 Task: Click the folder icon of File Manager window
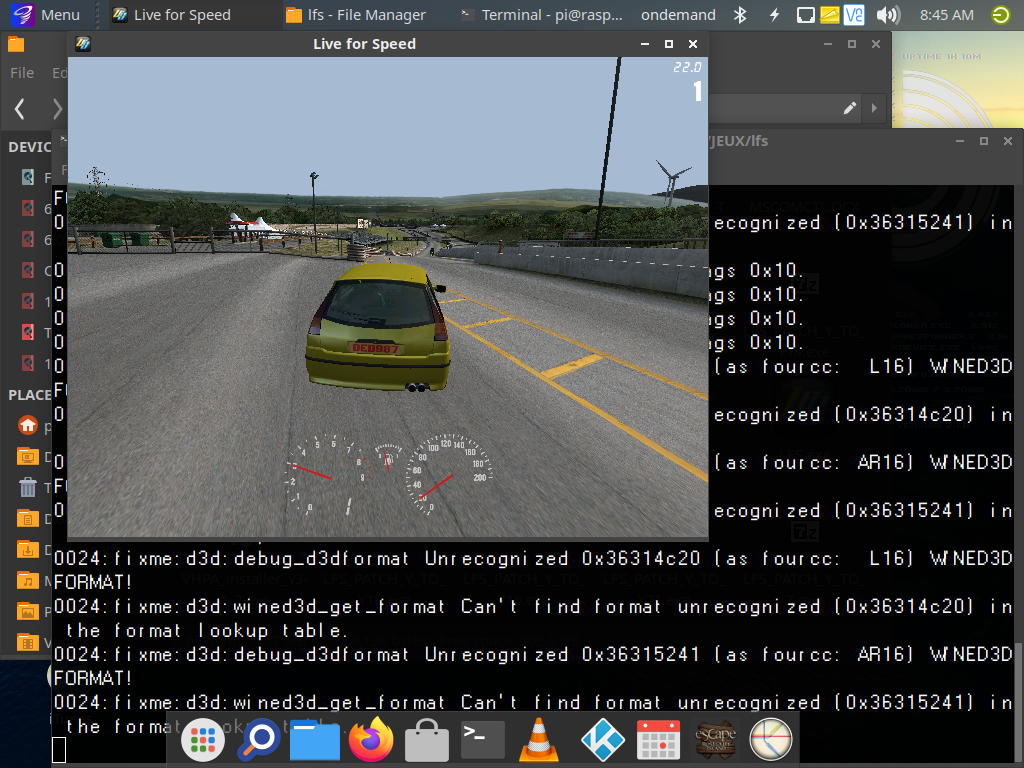pos(16,44)
